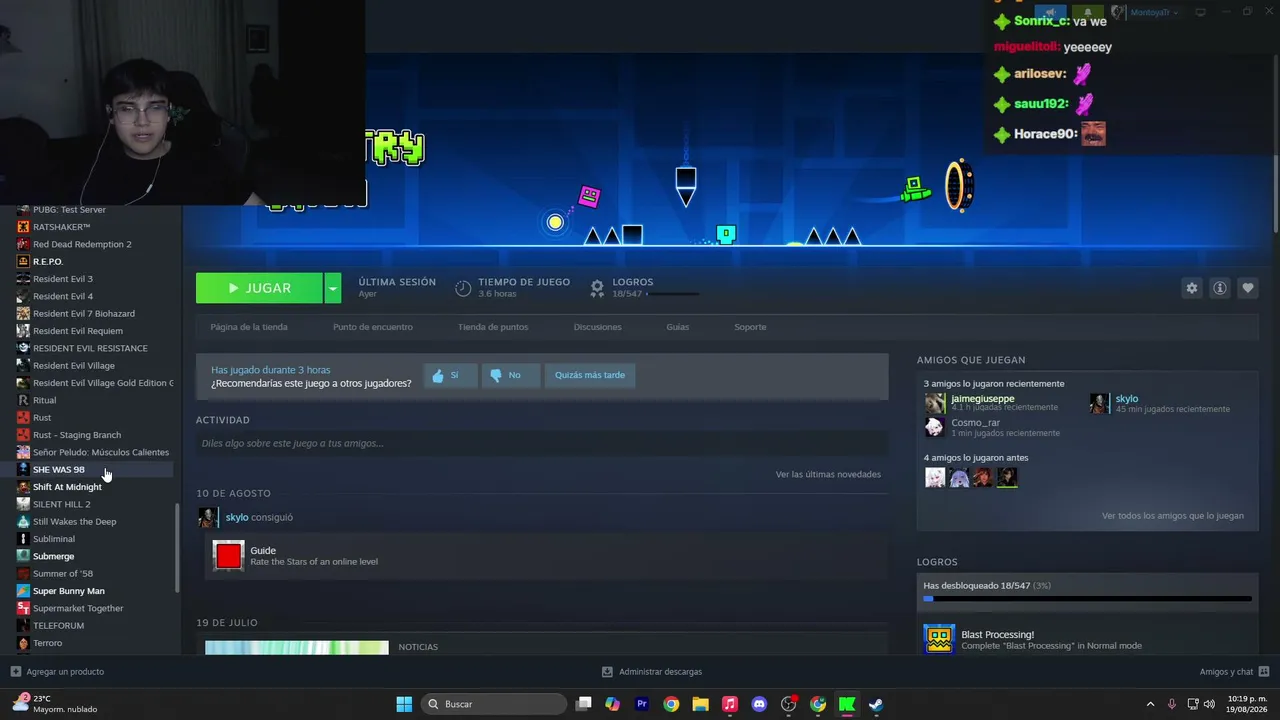The width and height of the screenshot is (1280, 720).
Task: Select Resident Evil 4 in library
Action: tap(62, 296)
